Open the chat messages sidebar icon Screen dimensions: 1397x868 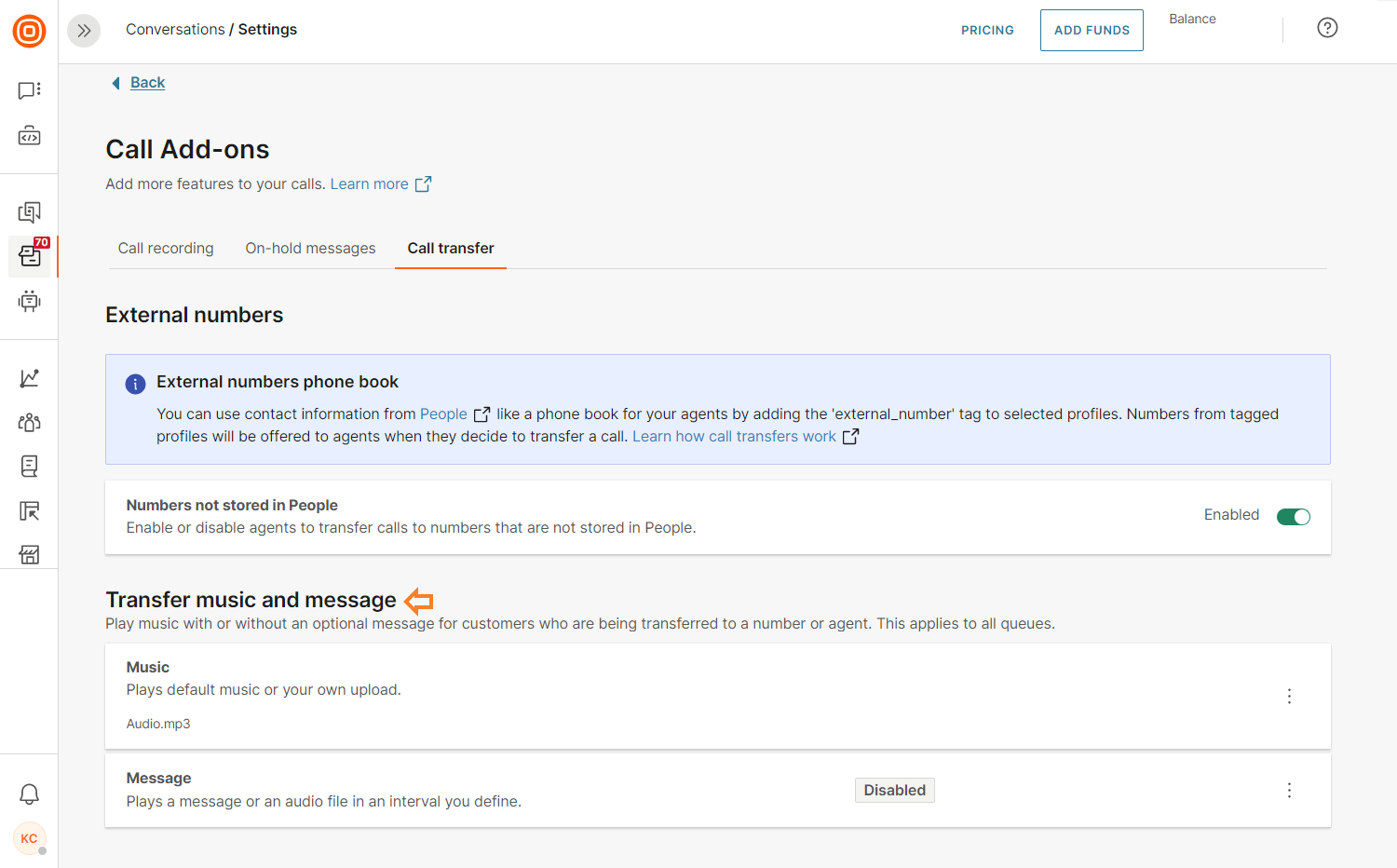coord(29,90)
